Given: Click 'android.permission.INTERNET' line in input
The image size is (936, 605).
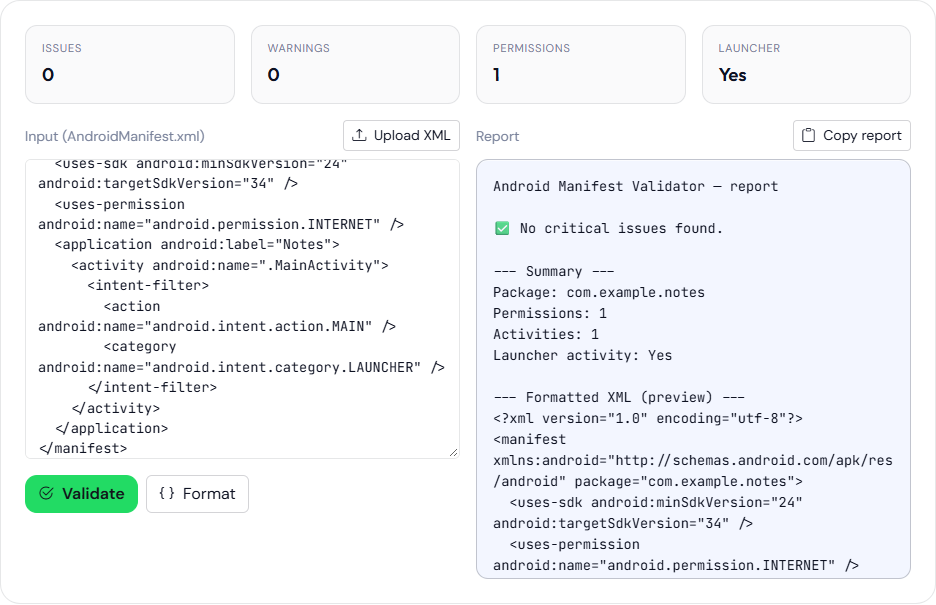Looking at the screenshot, I should [221, 224].
